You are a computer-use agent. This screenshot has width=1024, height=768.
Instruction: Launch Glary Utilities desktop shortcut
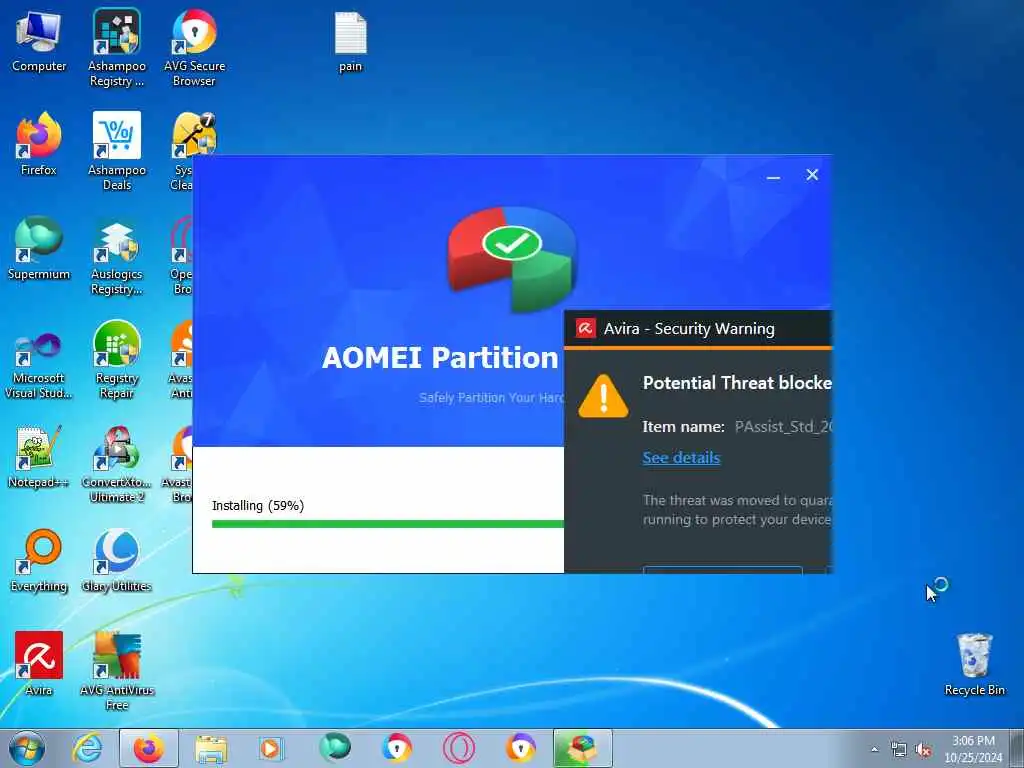pyautogui.click(x=117, y=561)
